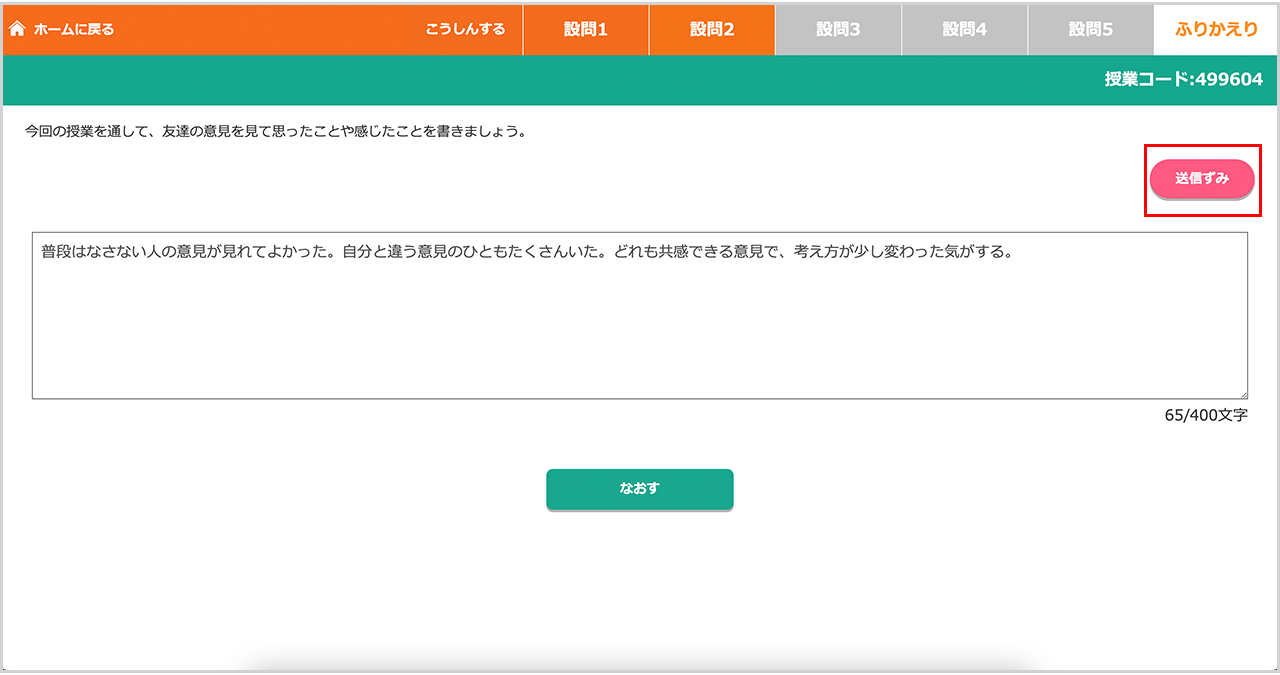Select the ふりかえり tab
Image resolution: width=1280 pixels, height=675 pixels.
[x=1216, y=29]
